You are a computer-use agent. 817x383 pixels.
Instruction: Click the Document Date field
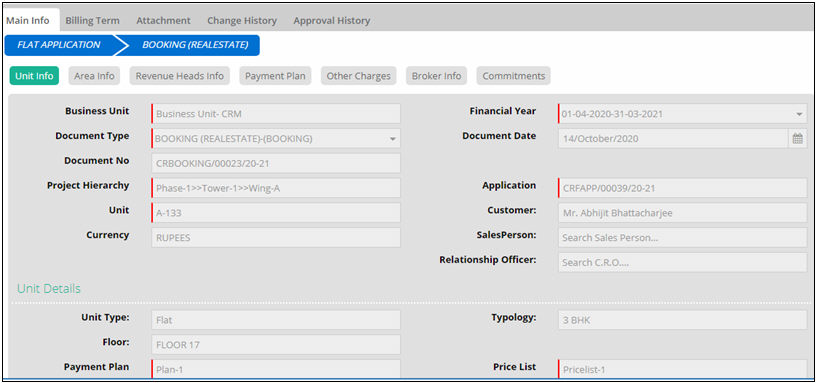[673, 139]
